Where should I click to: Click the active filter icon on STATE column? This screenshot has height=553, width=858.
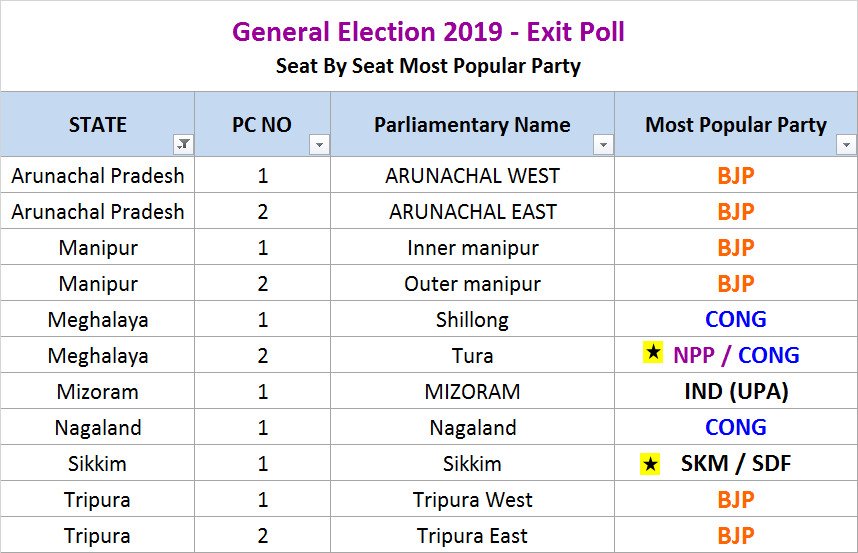tap(183, 145)
